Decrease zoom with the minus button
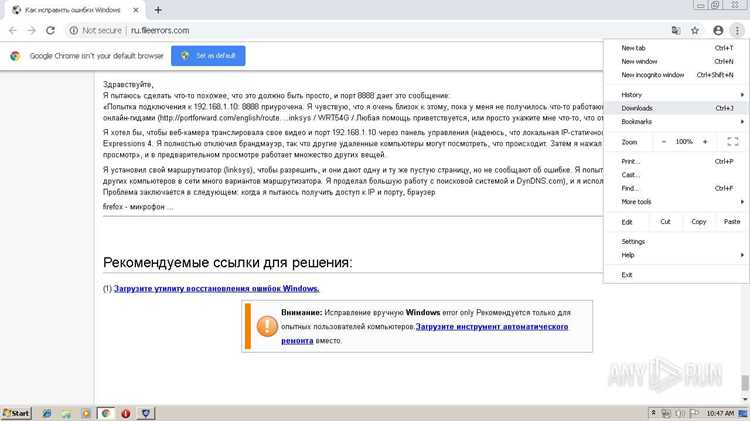The width and height of the screenshot is (750, 421). 663,142
